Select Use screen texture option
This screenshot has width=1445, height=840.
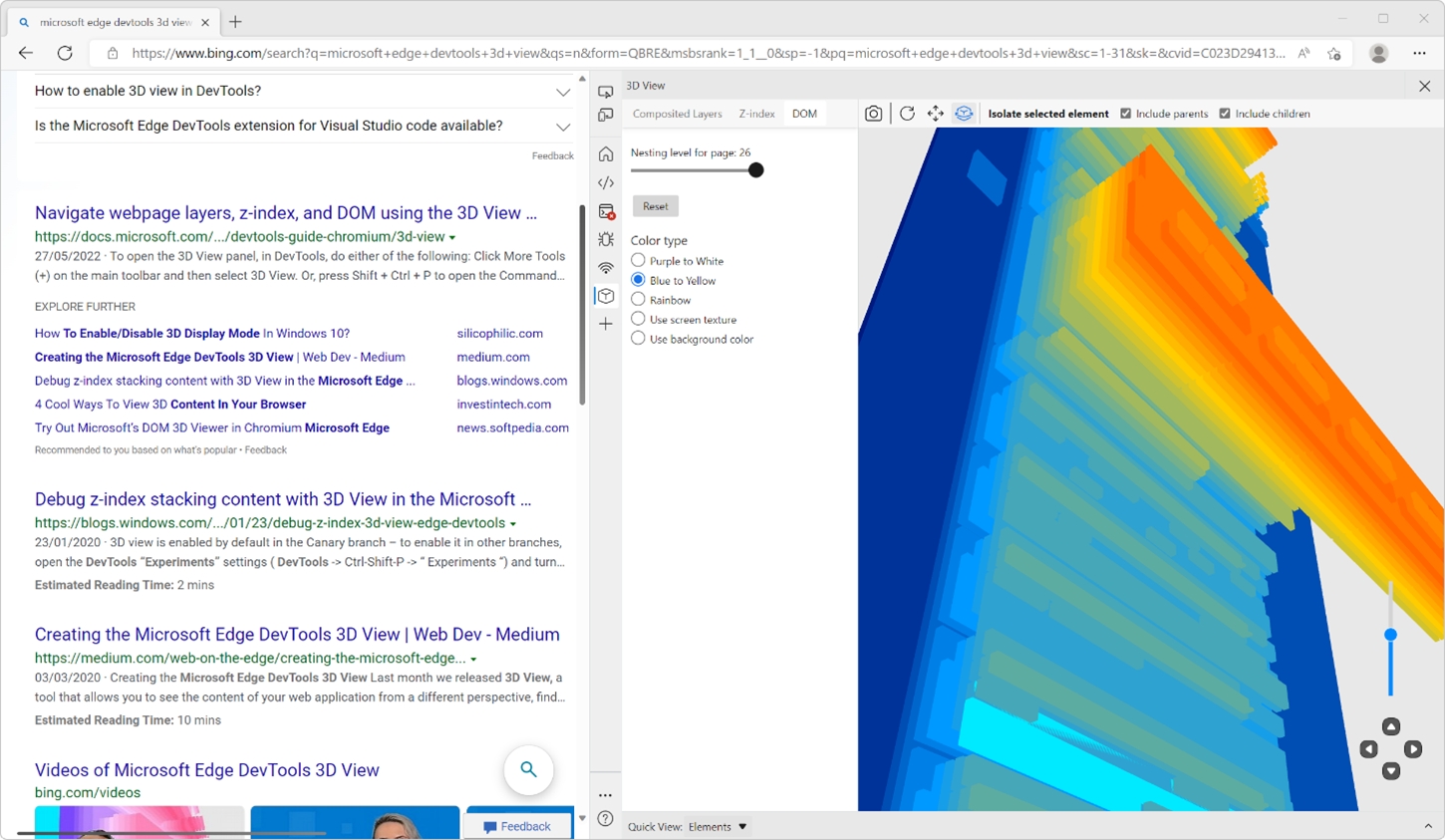tap(638, 319)
